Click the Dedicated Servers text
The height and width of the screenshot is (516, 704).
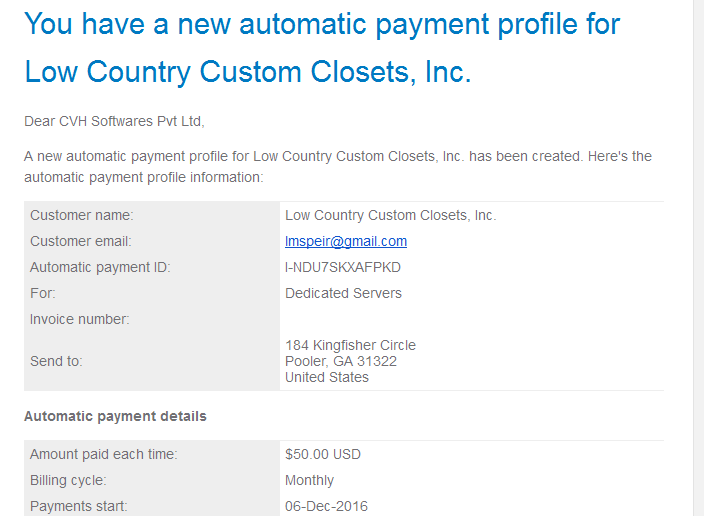coord(343,293)
